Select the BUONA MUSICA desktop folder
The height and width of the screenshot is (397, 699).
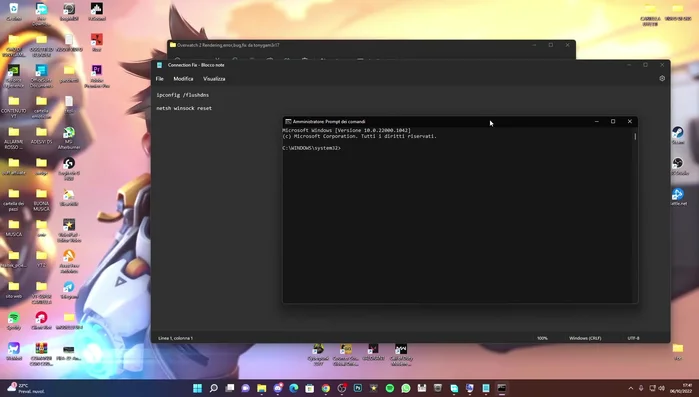[41, 200]
